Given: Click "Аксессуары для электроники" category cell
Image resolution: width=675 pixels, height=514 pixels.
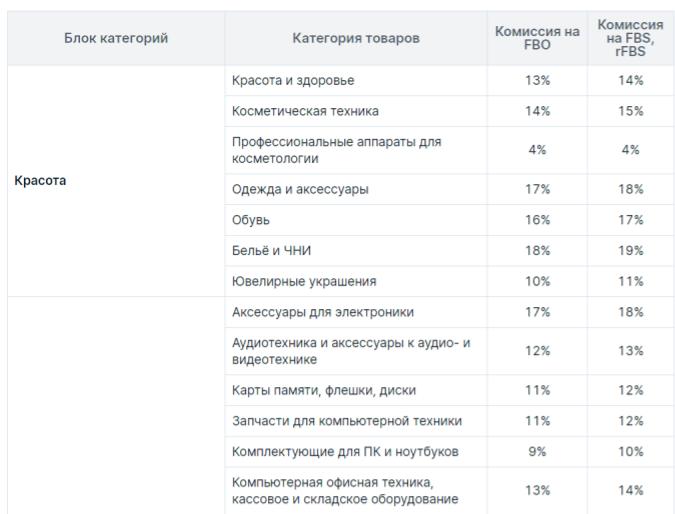Looking at the screenshot, I should coord(322,312).
